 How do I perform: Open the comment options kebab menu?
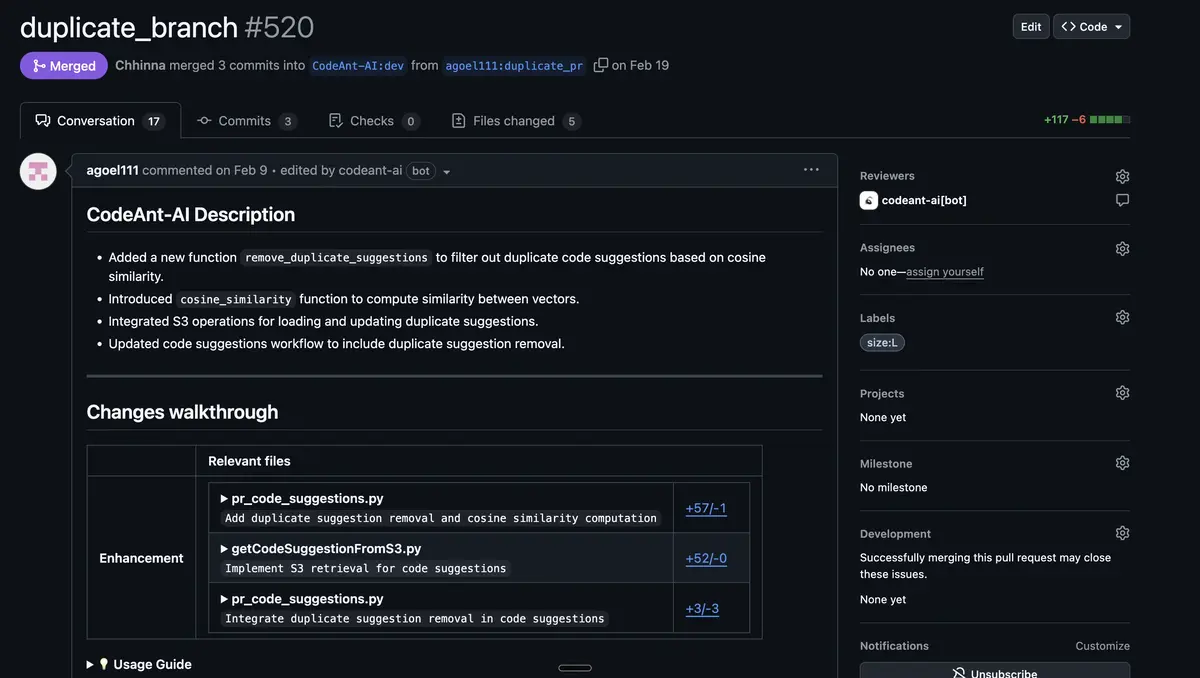tap(811, 169)
